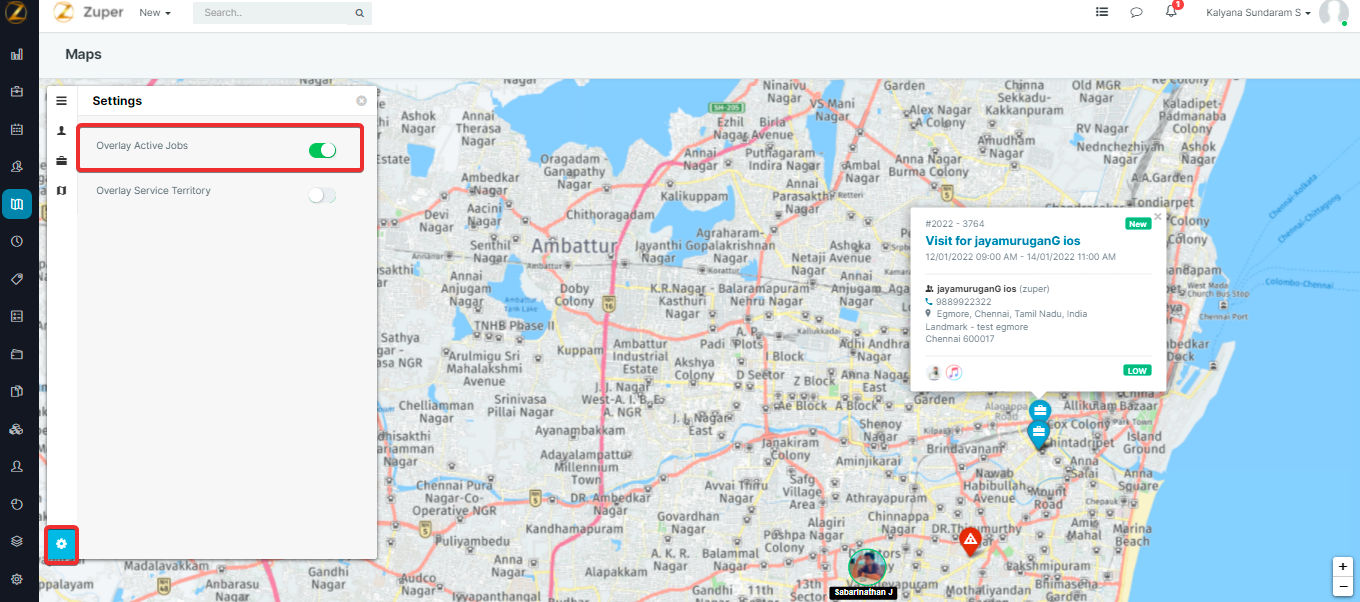
Task: Close the Settings panel
Action: tap(361, 101)
